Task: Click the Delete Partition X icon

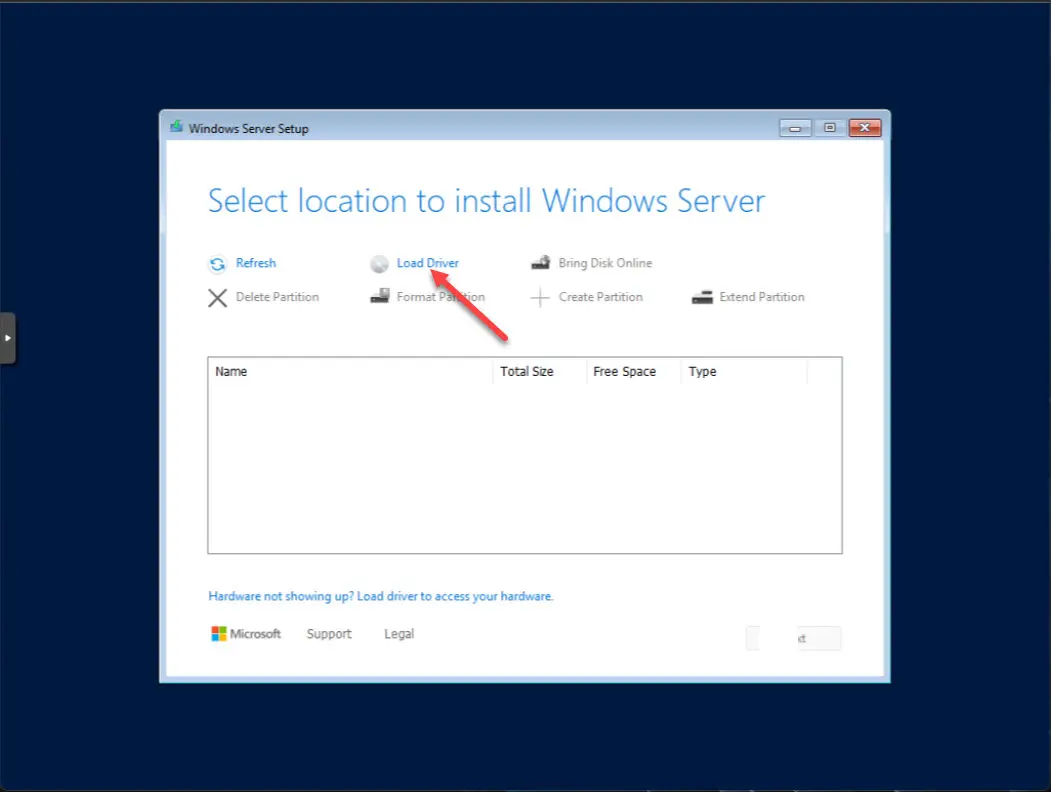Action: (217, 298)
